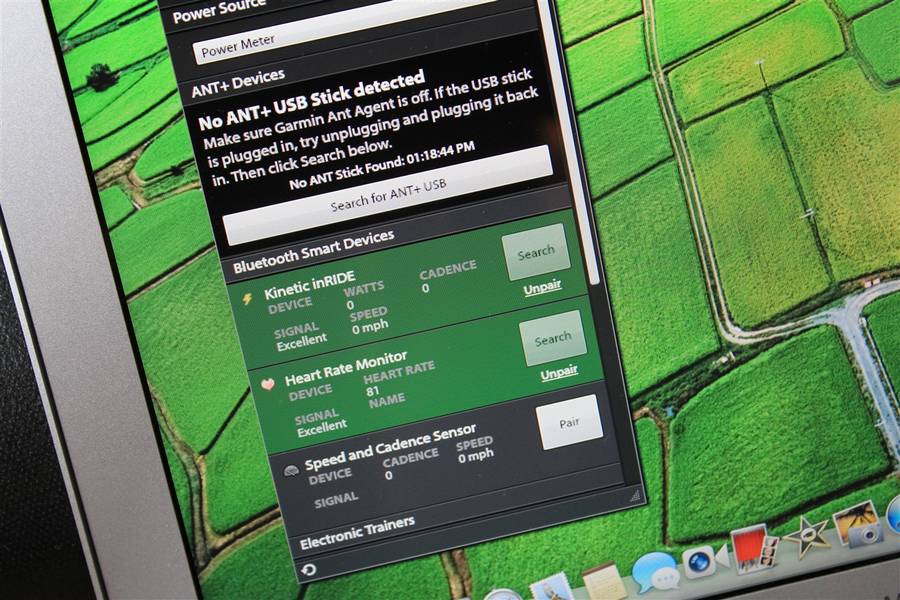
Task: Click the Heart Rate Monitor heart icon
Action: pos(267,382)
